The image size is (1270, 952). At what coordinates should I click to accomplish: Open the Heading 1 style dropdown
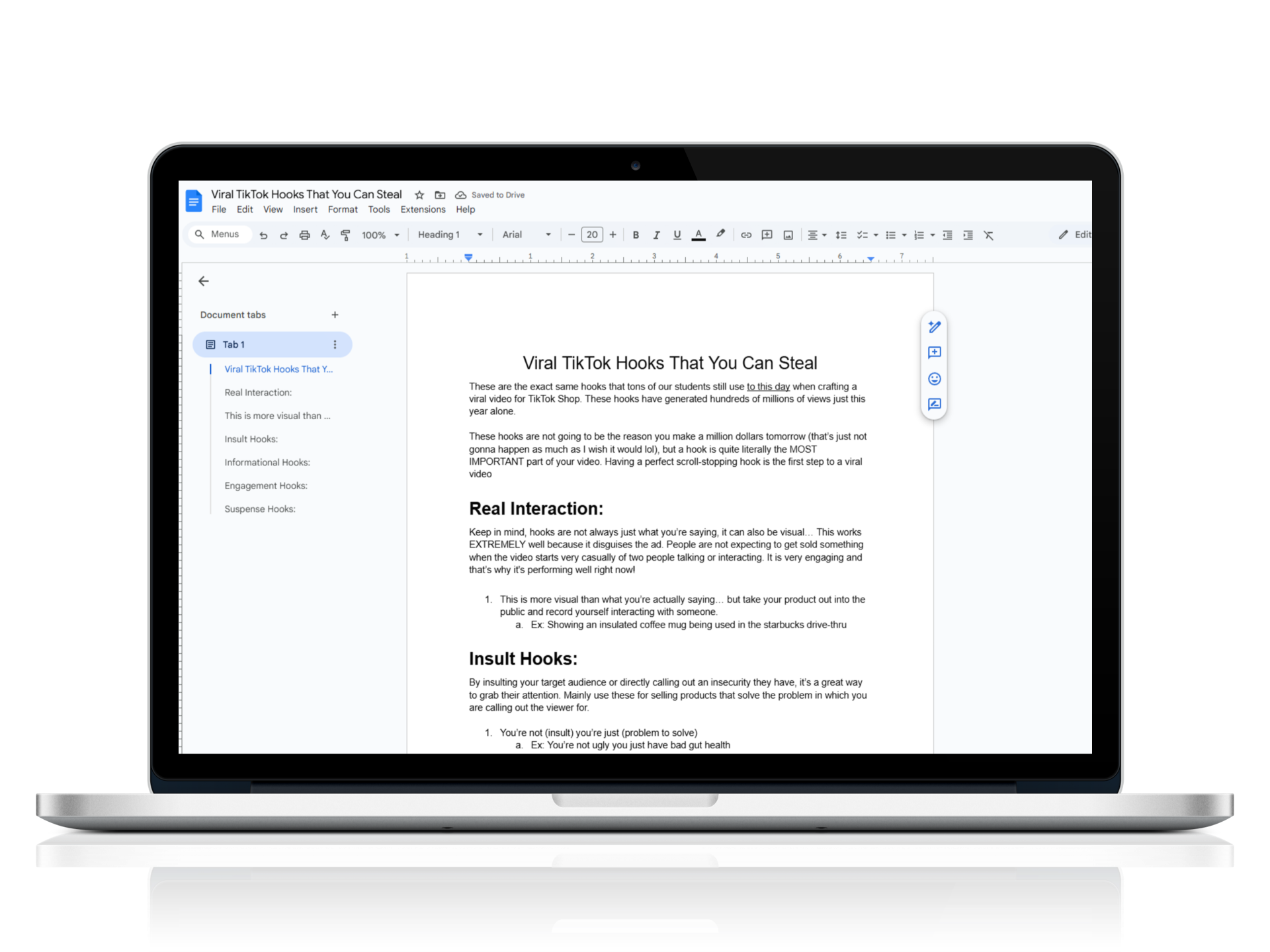[x=450, y=235]
